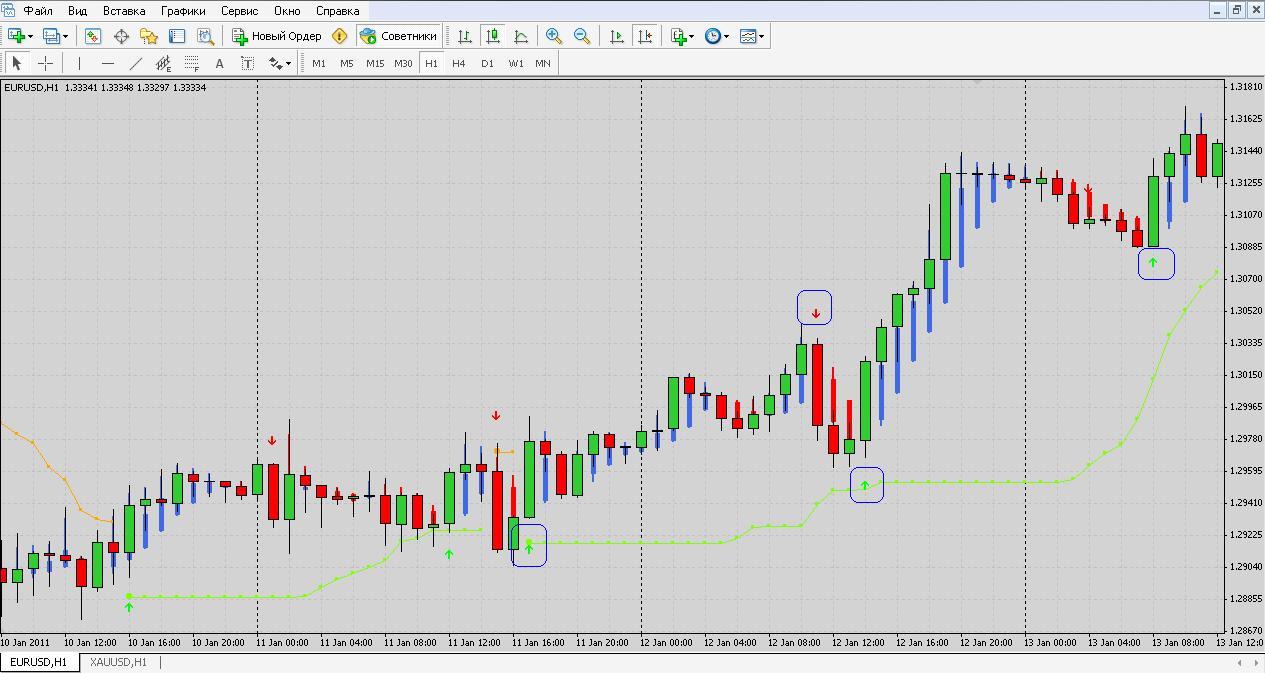This screenshot has width=1265, height=673.
Task: Open the Сервис menu
Action: coord(239,11)
